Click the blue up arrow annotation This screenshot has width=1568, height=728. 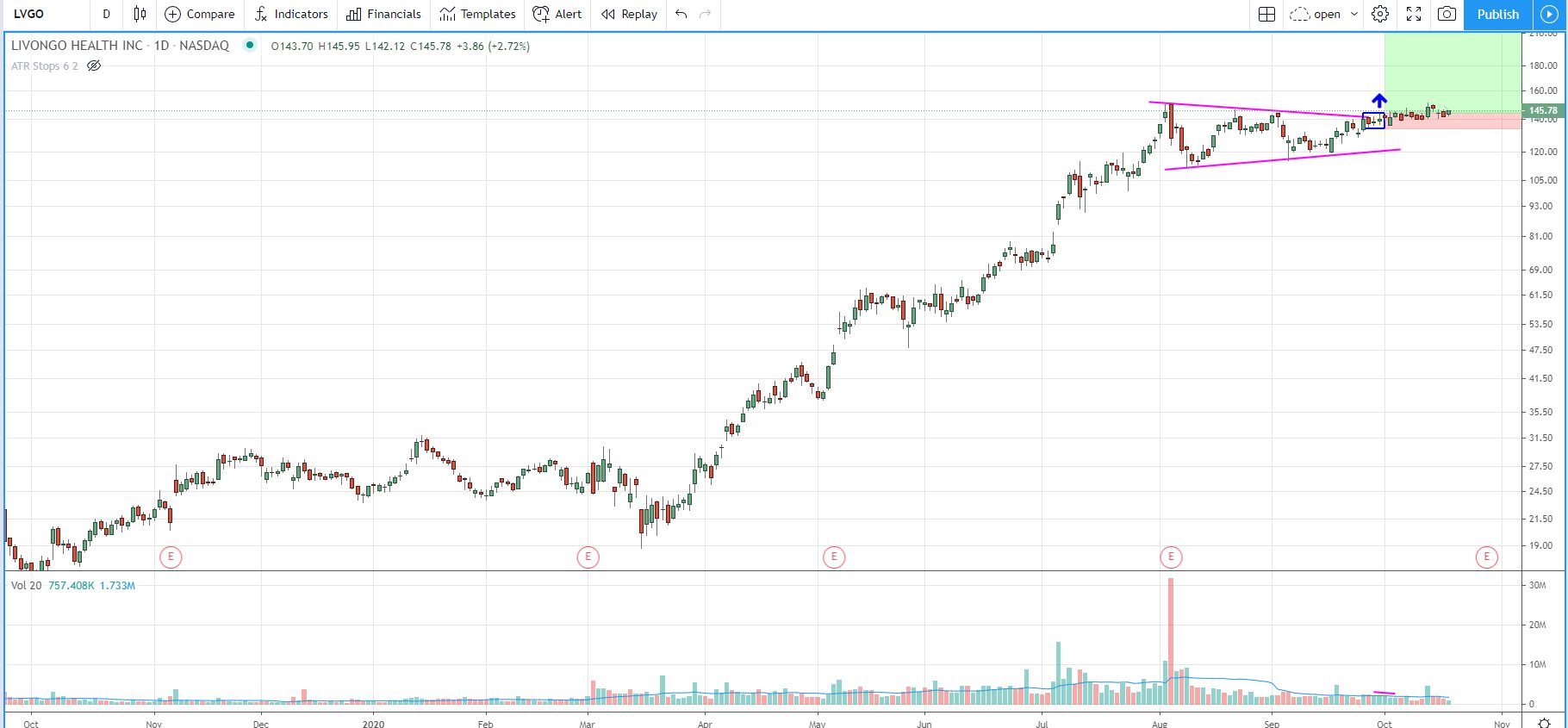coord(1379,101)
